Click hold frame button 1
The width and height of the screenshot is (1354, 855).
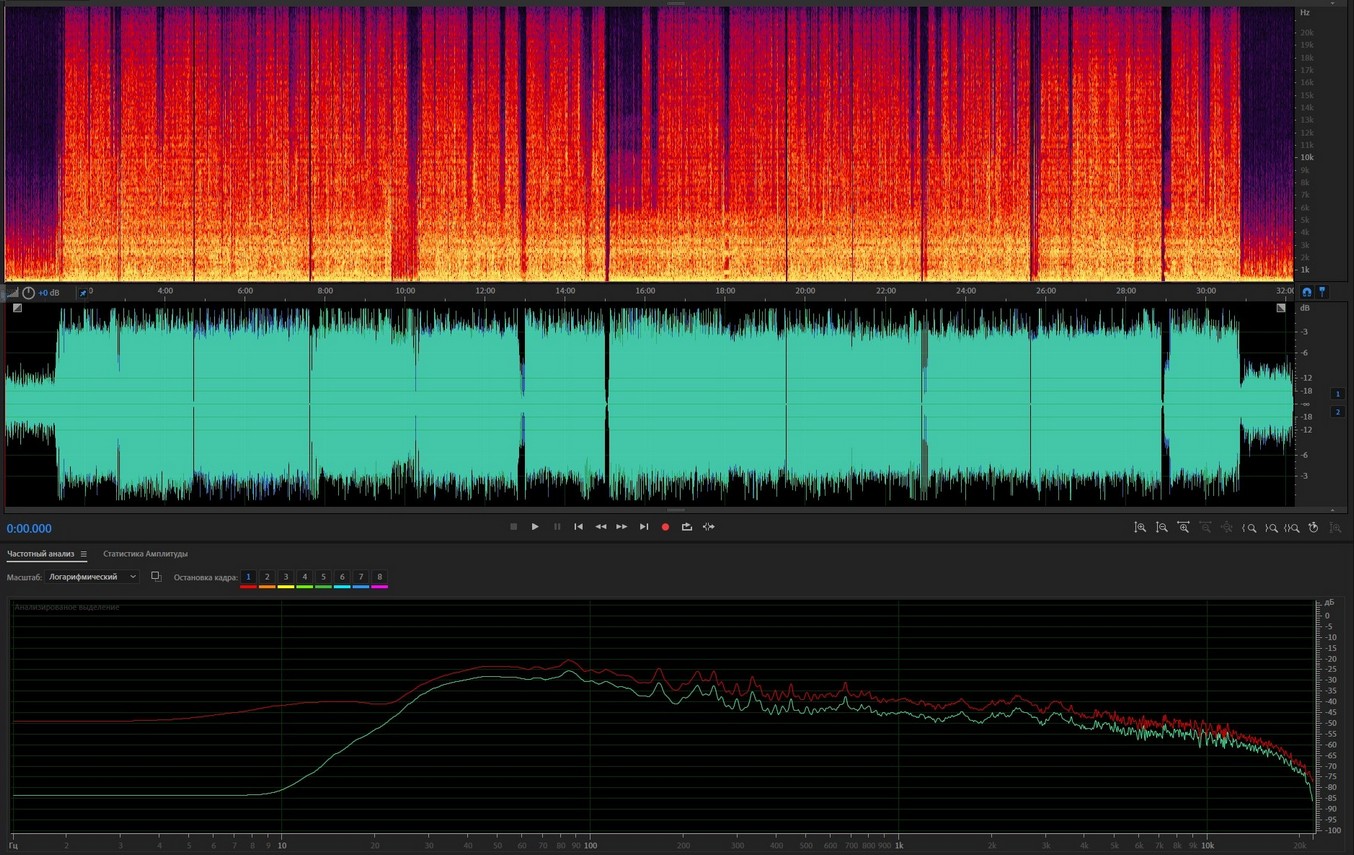(x=248, y=577)
